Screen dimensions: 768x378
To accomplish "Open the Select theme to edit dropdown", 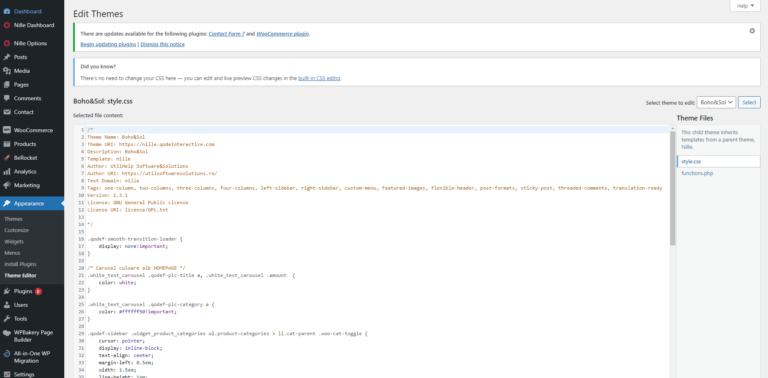I will click(716, 102).
